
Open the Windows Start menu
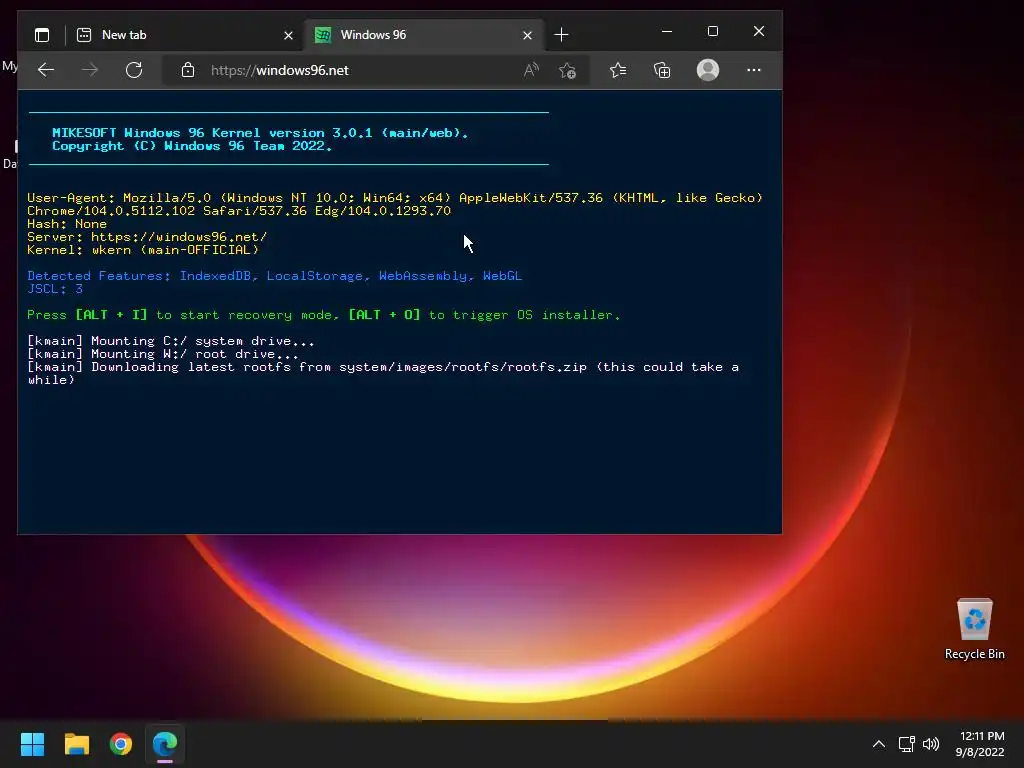32,744
